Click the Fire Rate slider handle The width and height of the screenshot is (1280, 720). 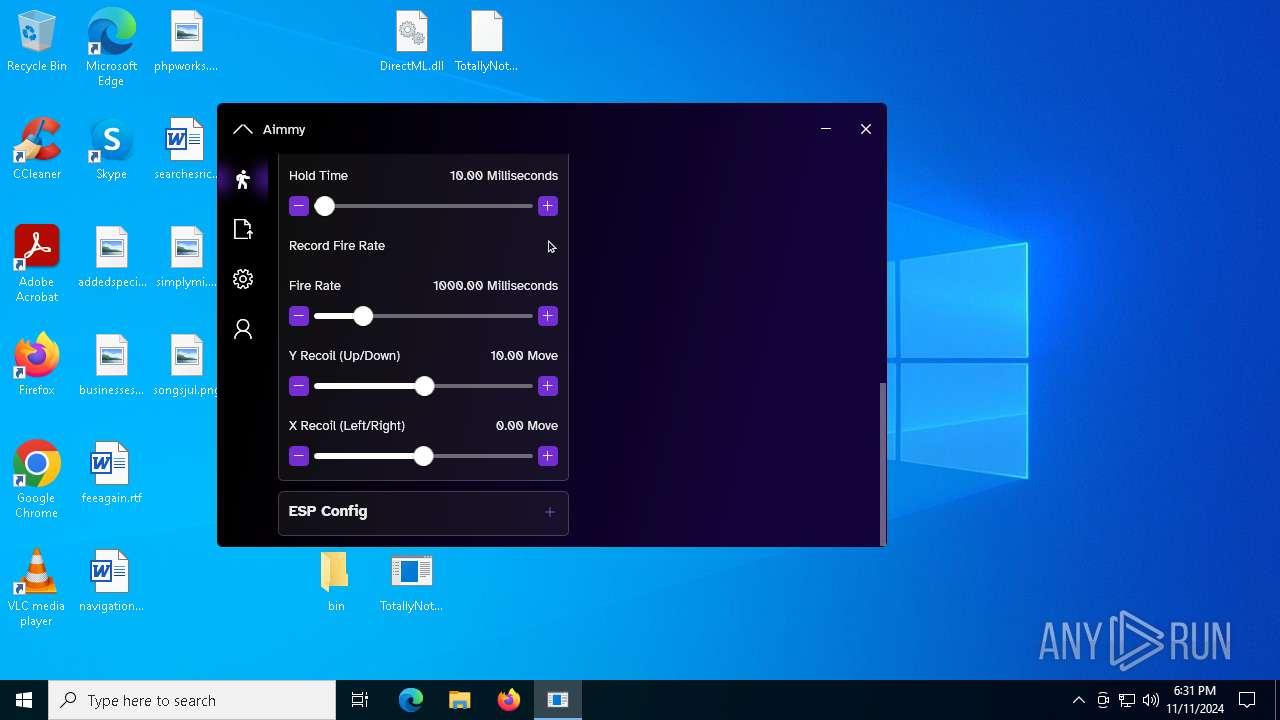(x=363, y=316)
